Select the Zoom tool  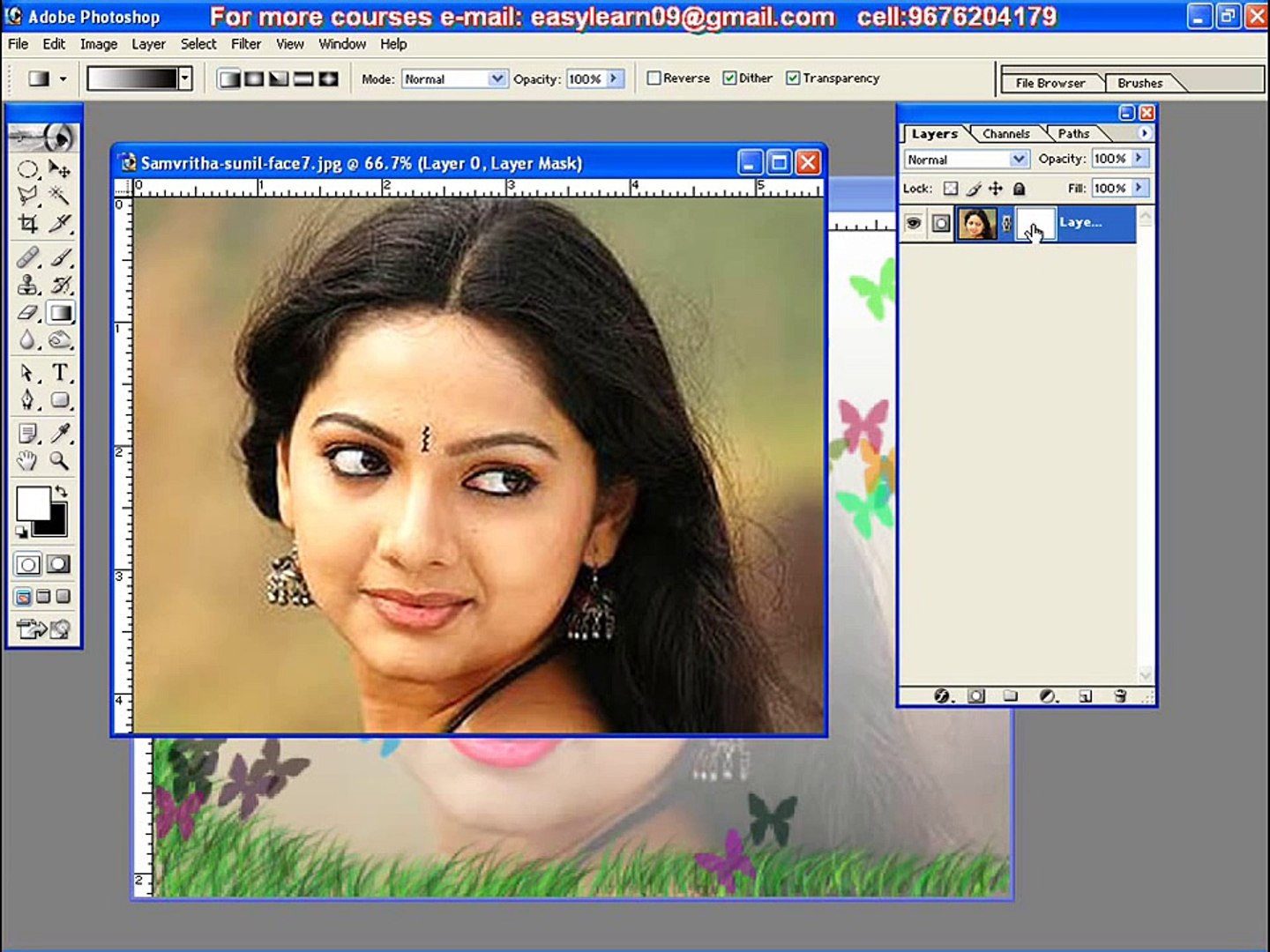click(60, 460)
